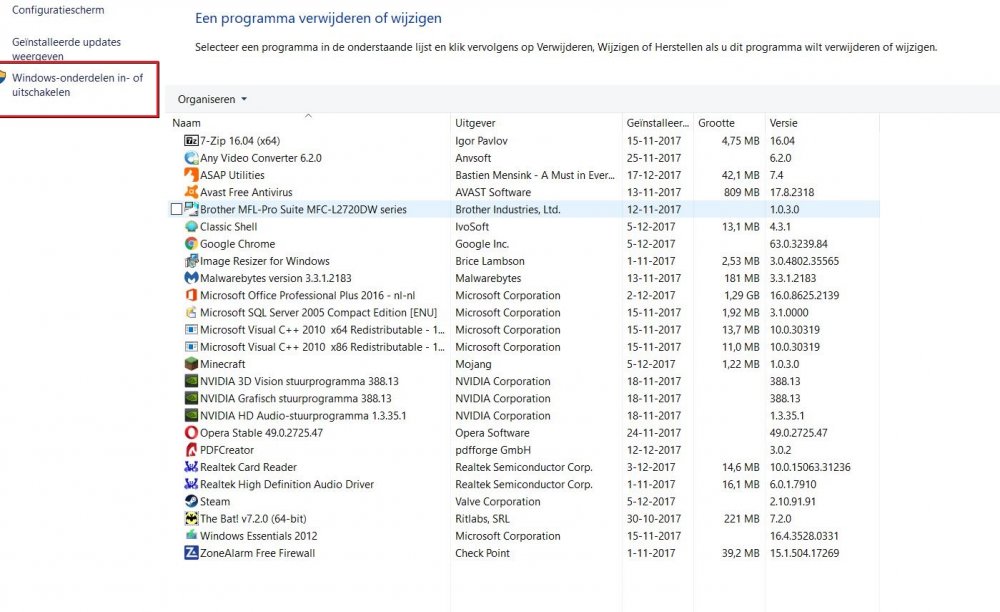
Task: Click publisher Ritlabs, SRL cell
Action: pyautogui.click(x=482, y=519)
